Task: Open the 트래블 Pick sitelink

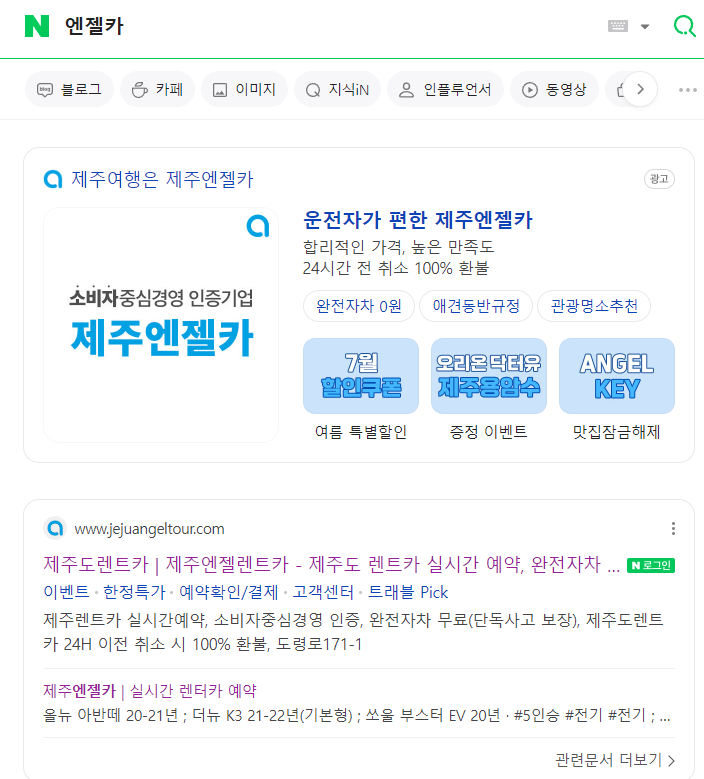Action: (x=408, y=592)
